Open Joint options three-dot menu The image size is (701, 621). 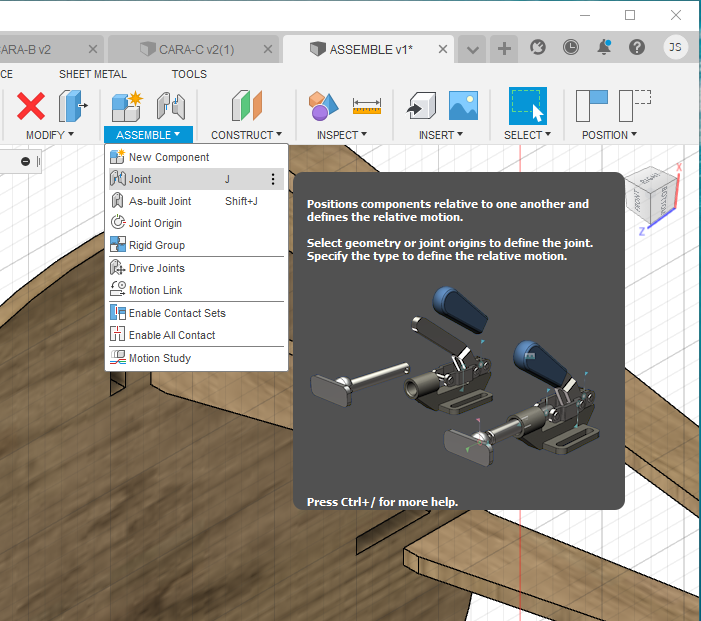[273, 179]
